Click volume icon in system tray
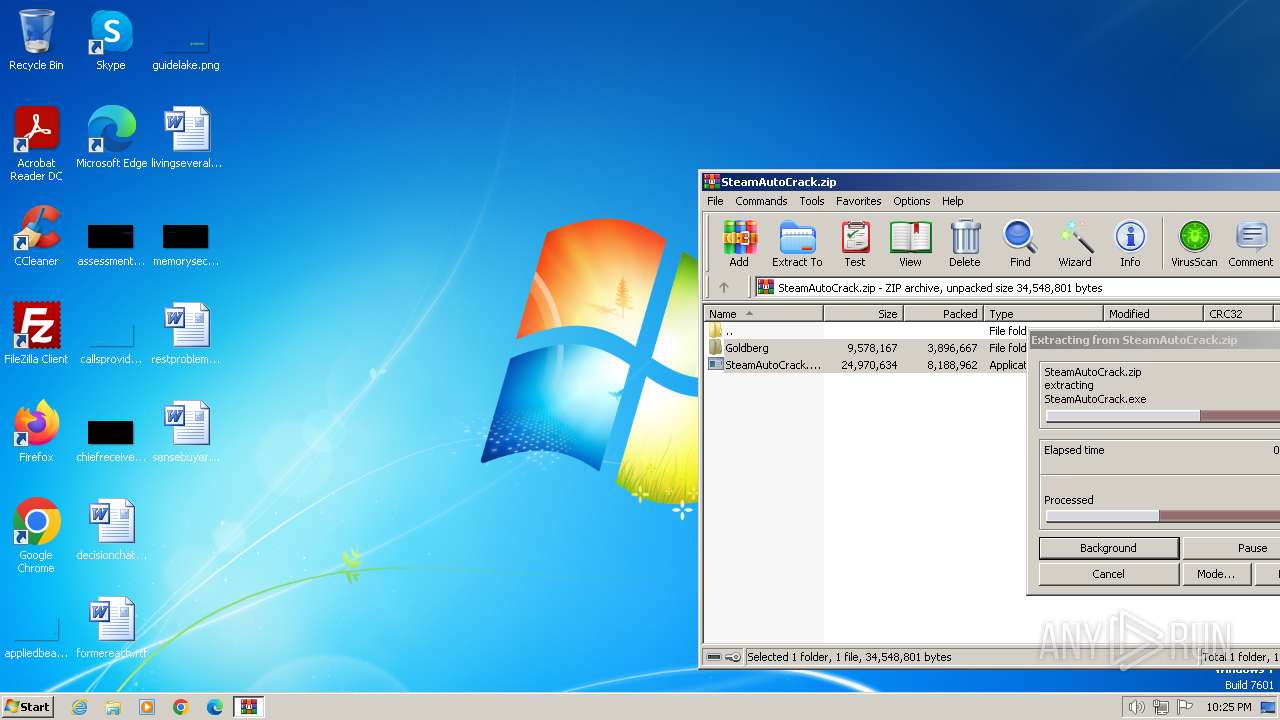 pos(1136,707)
